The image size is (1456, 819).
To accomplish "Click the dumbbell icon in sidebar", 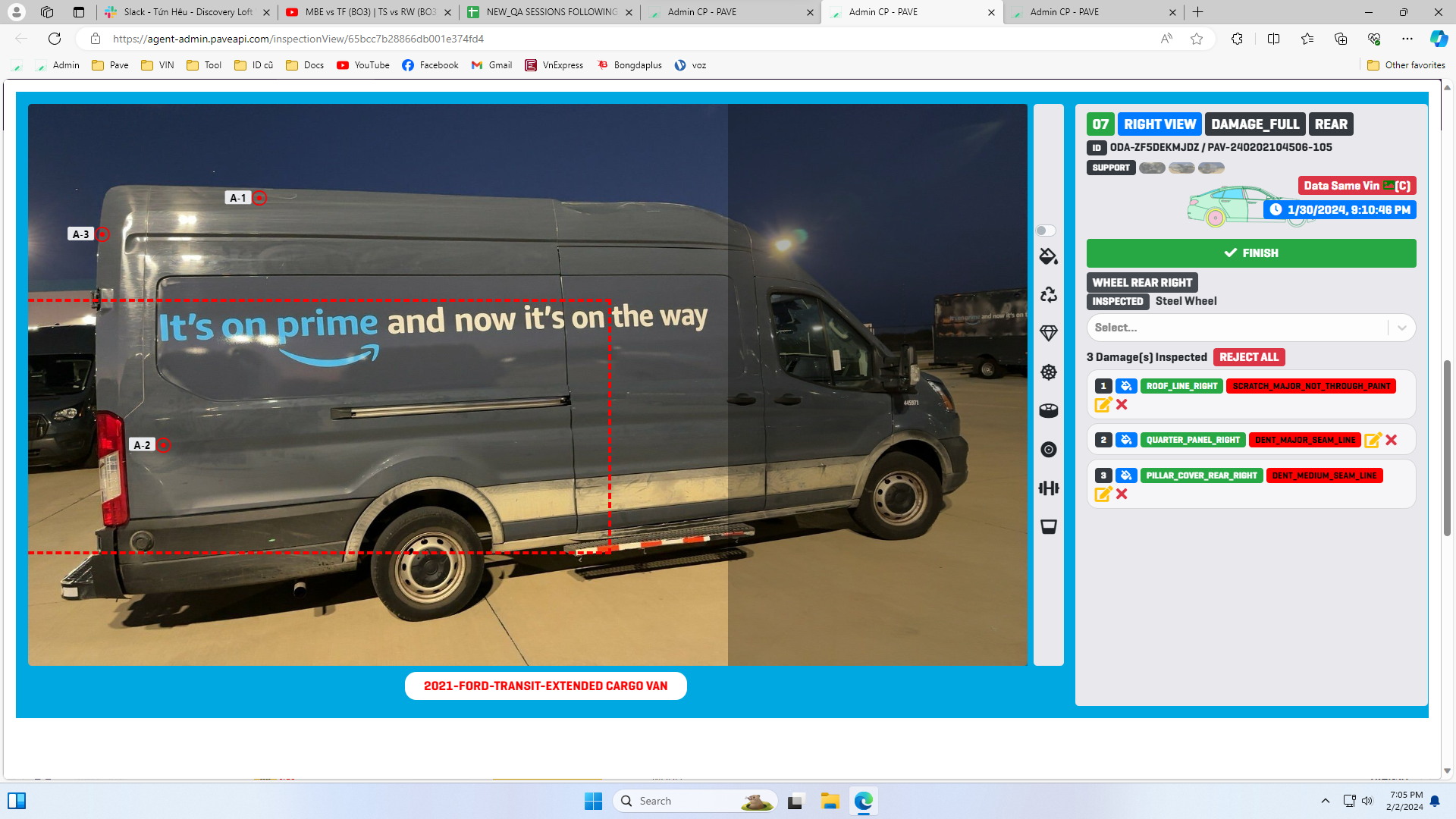I will 1048,488.
